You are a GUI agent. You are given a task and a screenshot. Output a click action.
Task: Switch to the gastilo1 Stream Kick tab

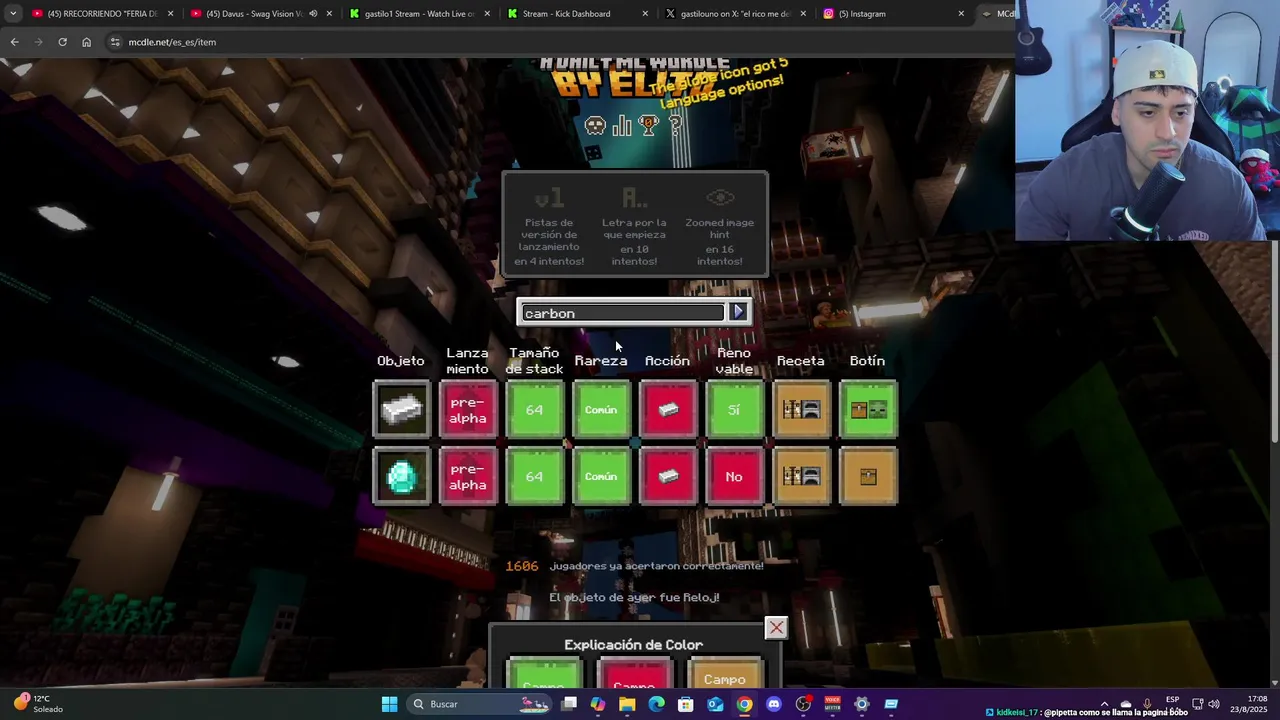click(x=418, y=14)
